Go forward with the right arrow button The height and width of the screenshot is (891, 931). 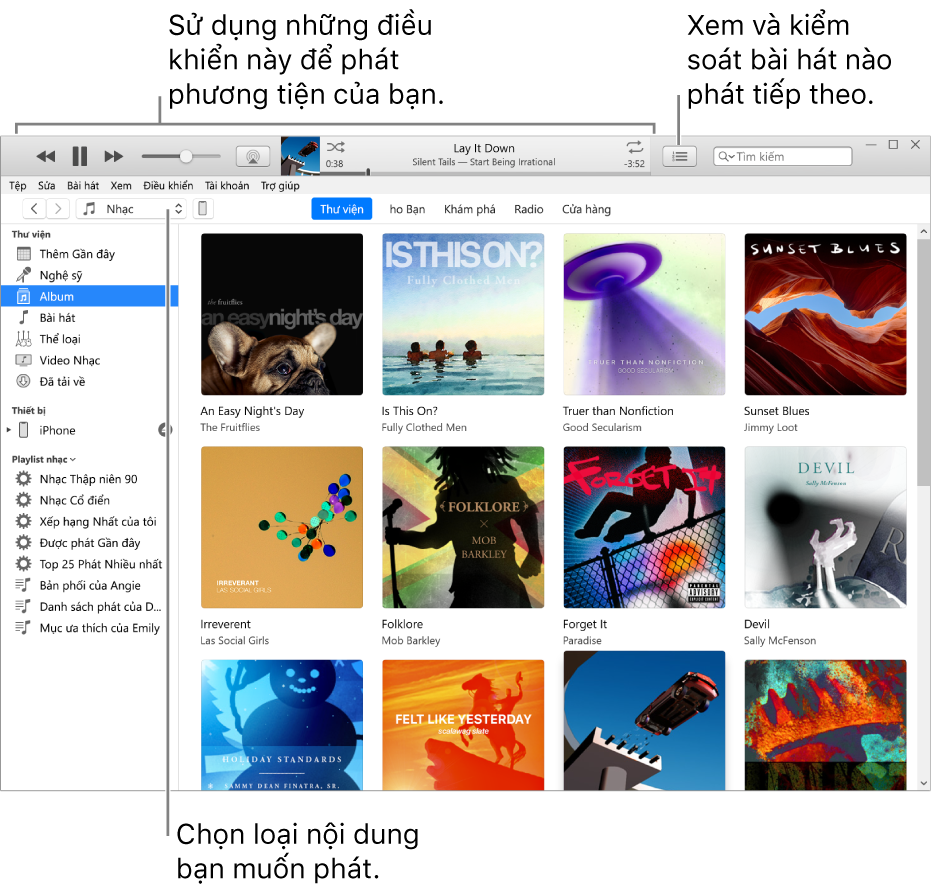[x=58, y=209]
